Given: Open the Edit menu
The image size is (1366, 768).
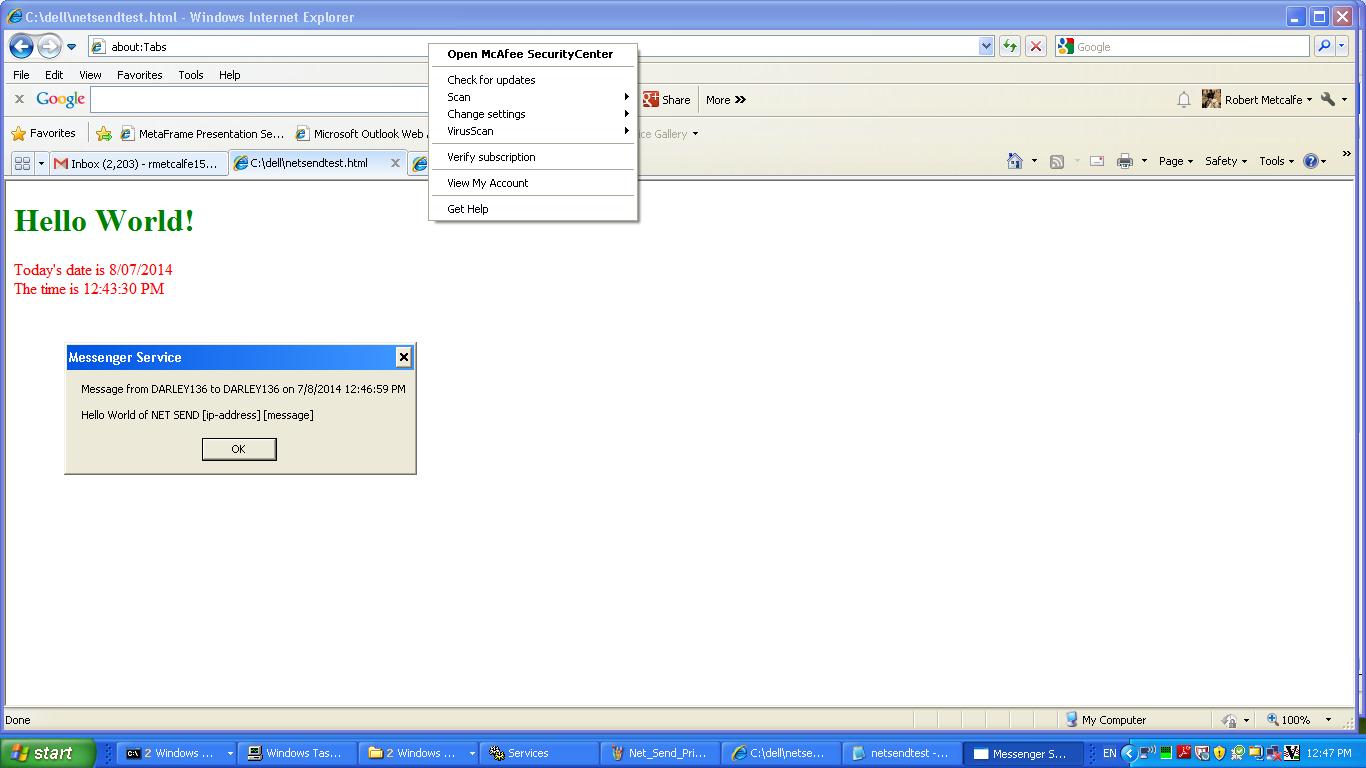Looking at the screenshot, I should tap(54, 75).
